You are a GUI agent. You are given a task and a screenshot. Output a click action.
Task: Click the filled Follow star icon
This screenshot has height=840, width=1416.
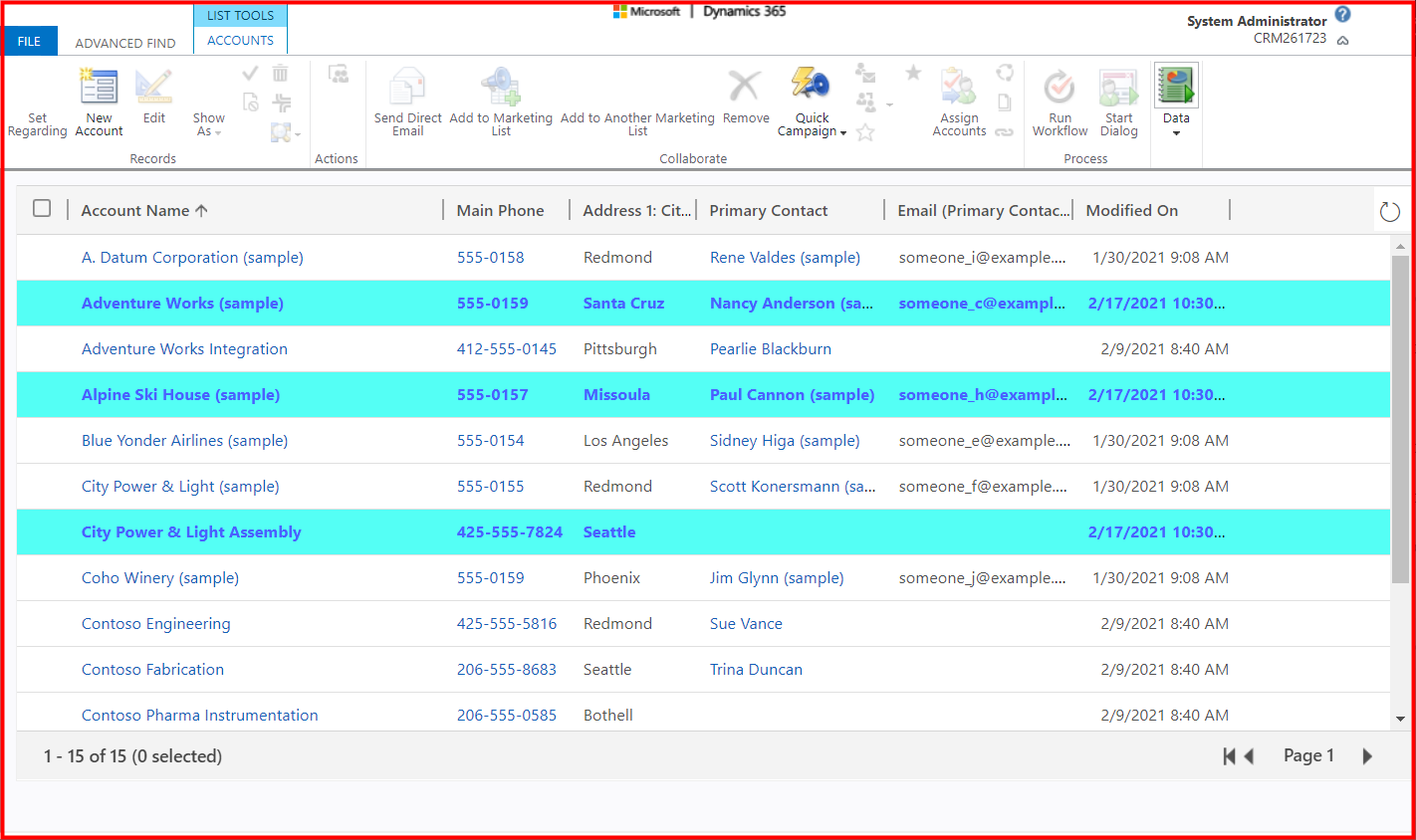(x=913, y=73)
